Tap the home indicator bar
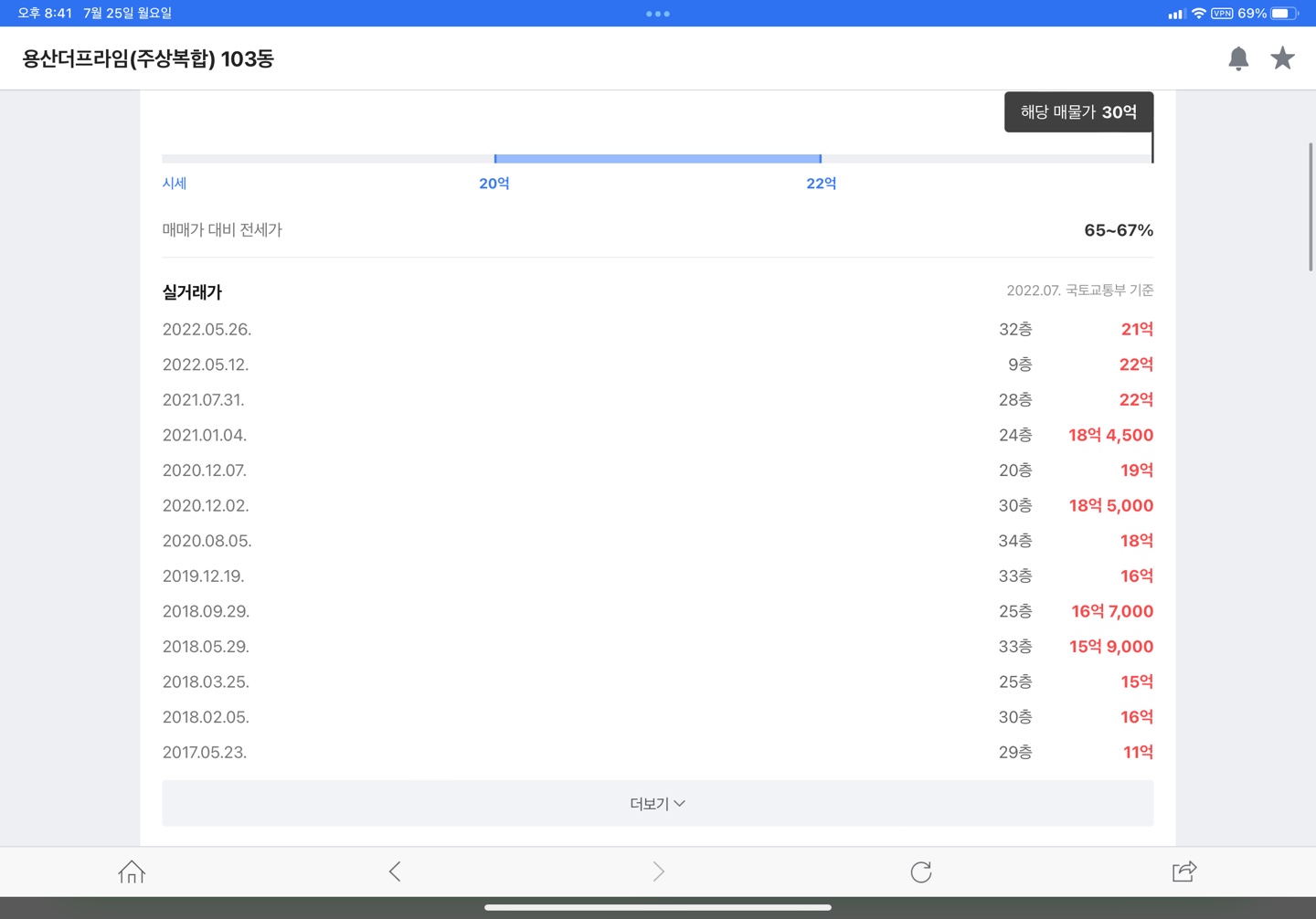 [658, 907]
